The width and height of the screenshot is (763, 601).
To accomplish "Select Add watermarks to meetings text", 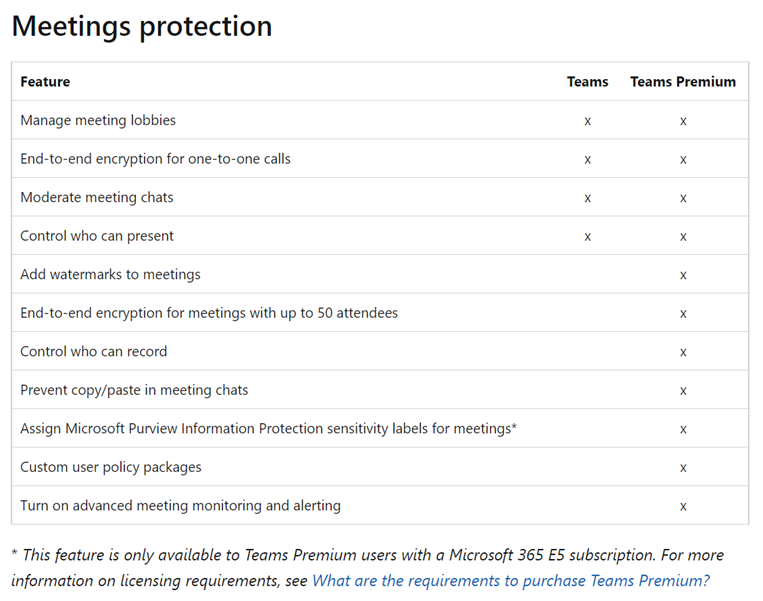I will tap(110, 274).
